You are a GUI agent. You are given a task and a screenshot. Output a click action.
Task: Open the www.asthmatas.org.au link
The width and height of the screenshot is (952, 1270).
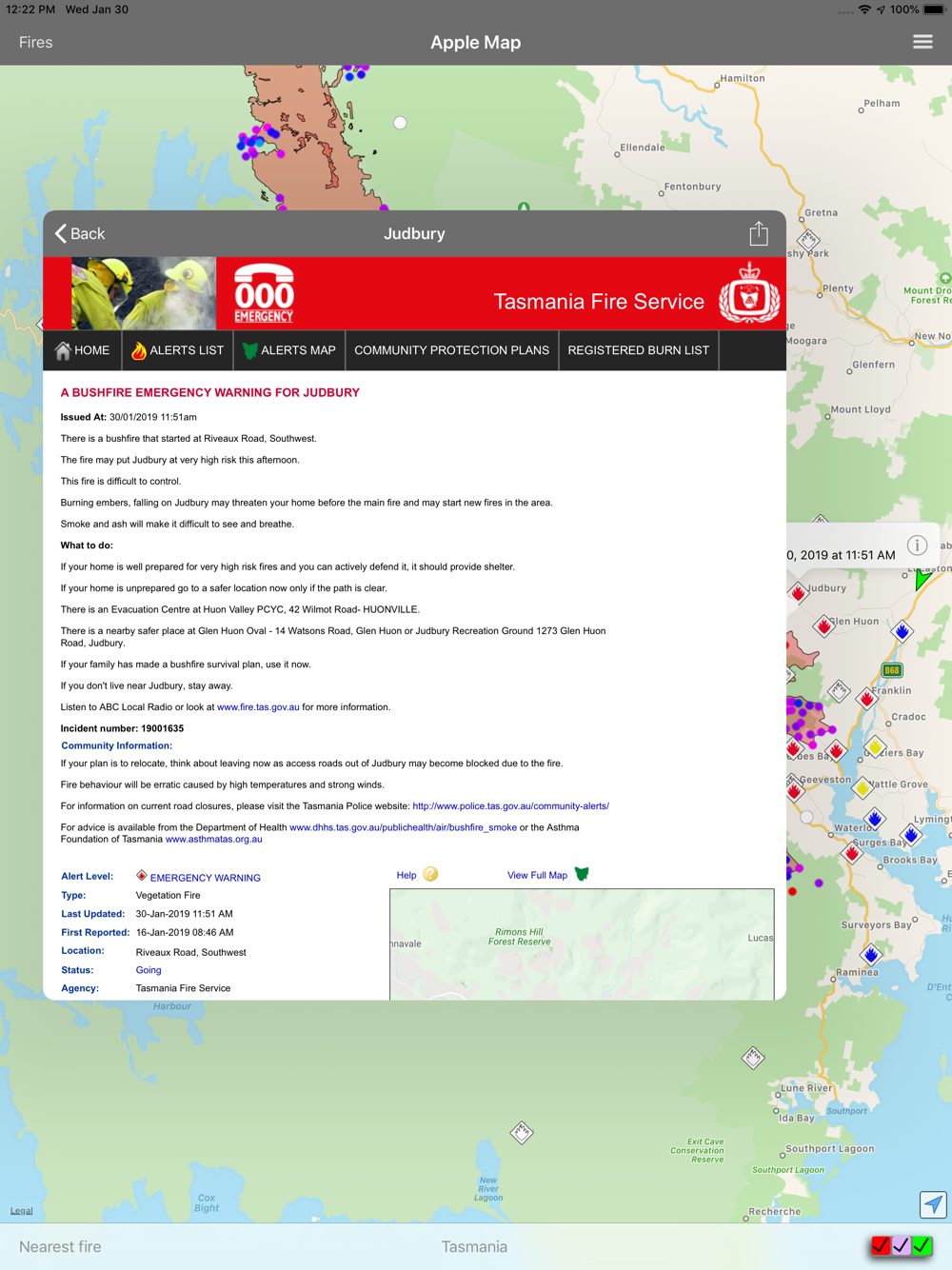[213, 839]
